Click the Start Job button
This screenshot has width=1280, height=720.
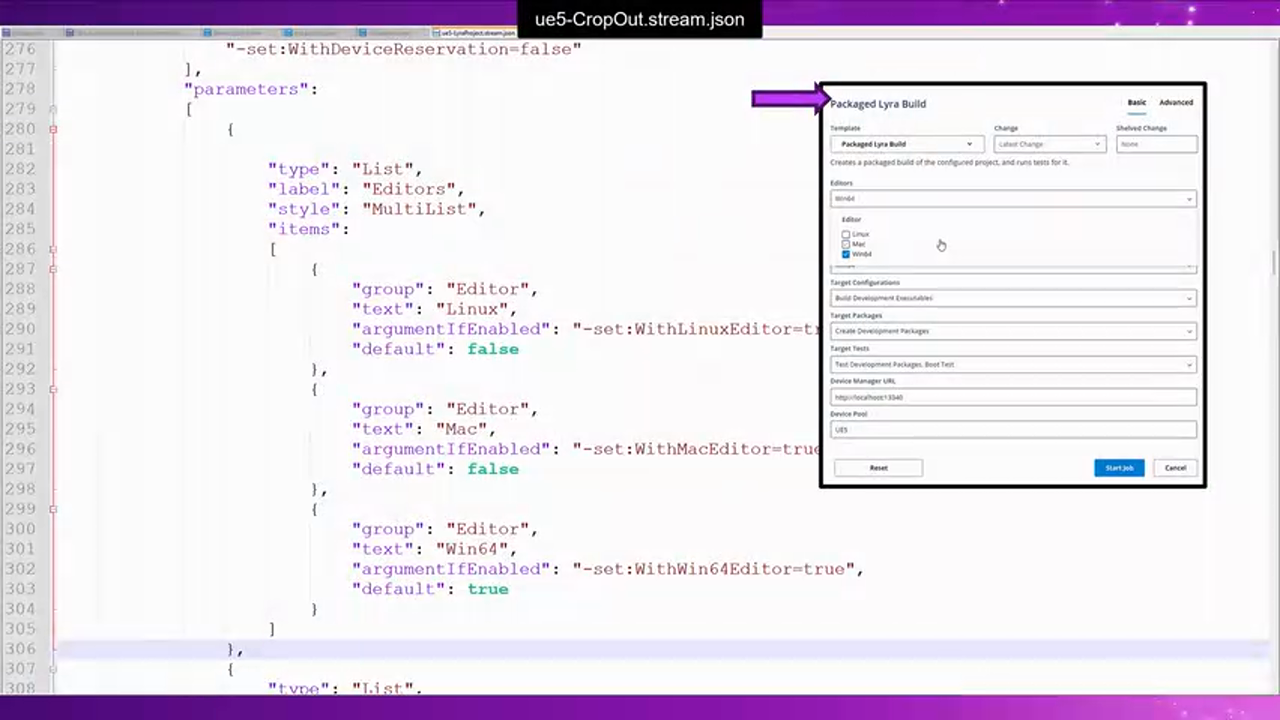[x=1119, y=467]
